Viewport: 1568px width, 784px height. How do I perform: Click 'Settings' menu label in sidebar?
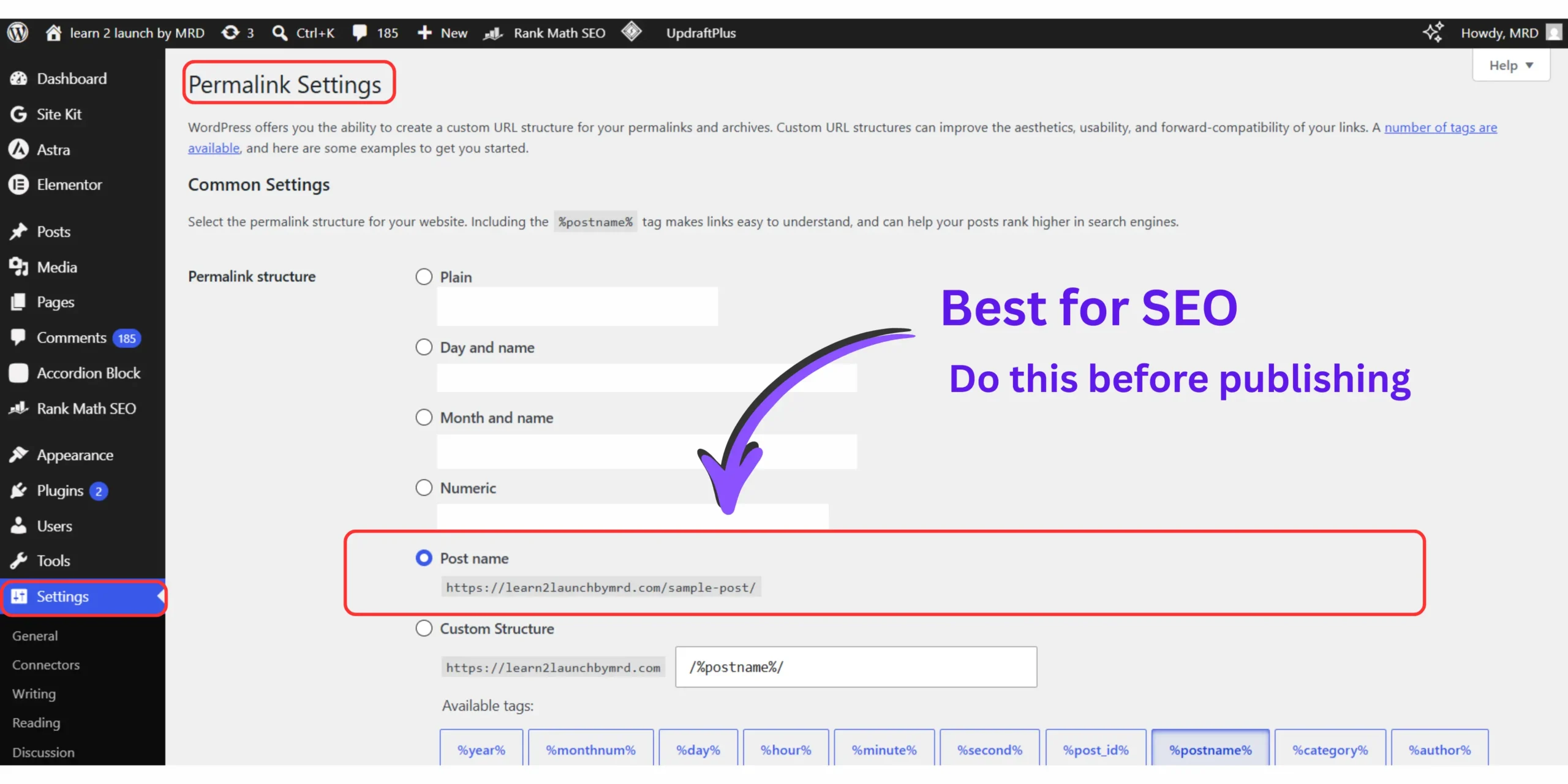point(62,597)
